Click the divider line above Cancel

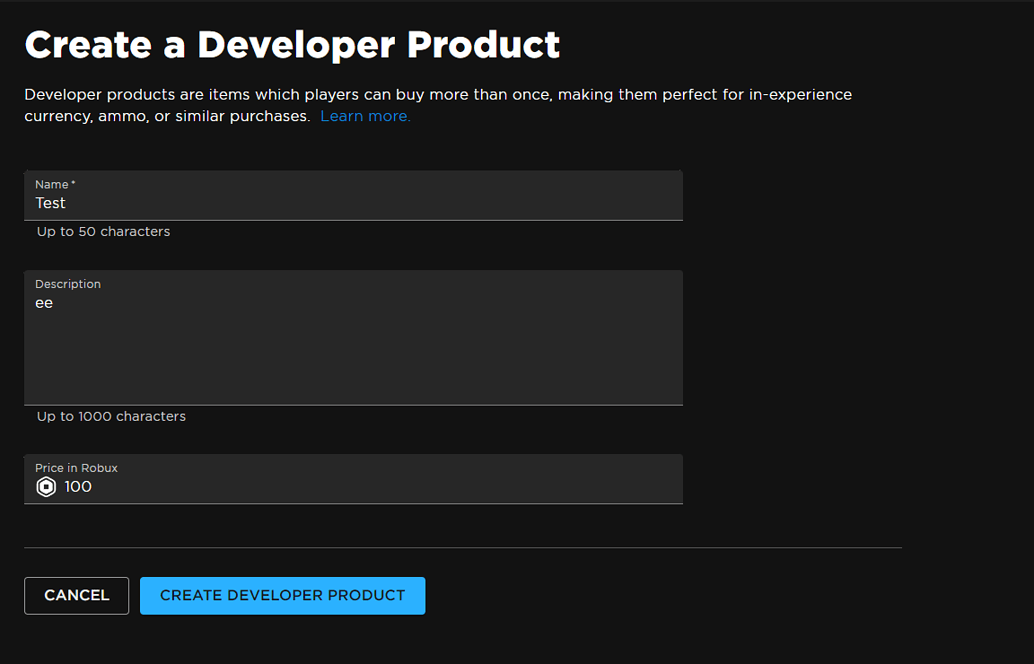pos(462,548)
